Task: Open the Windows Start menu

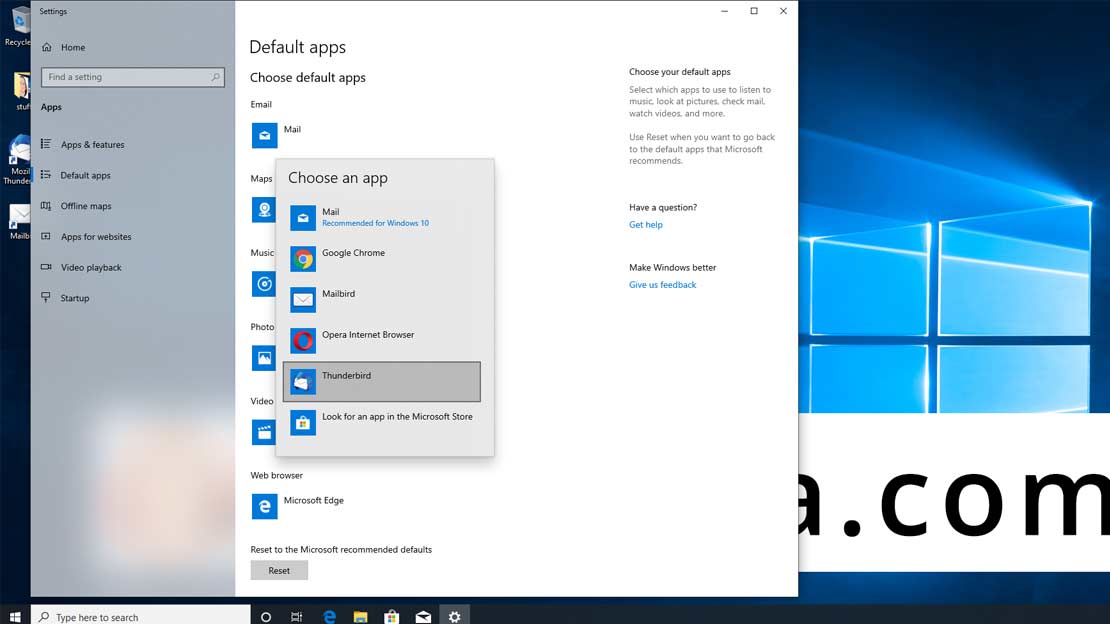Action: point(15,616)
